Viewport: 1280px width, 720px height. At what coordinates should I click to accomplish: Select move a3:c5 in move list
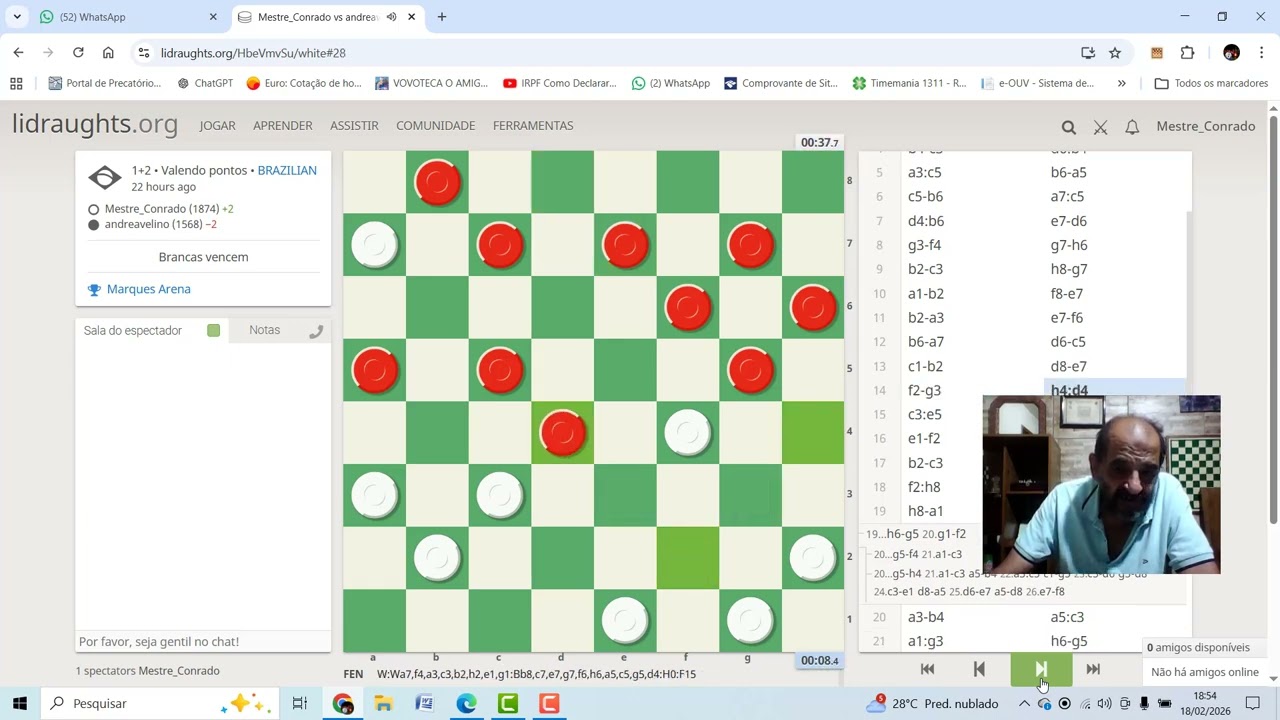925,172
